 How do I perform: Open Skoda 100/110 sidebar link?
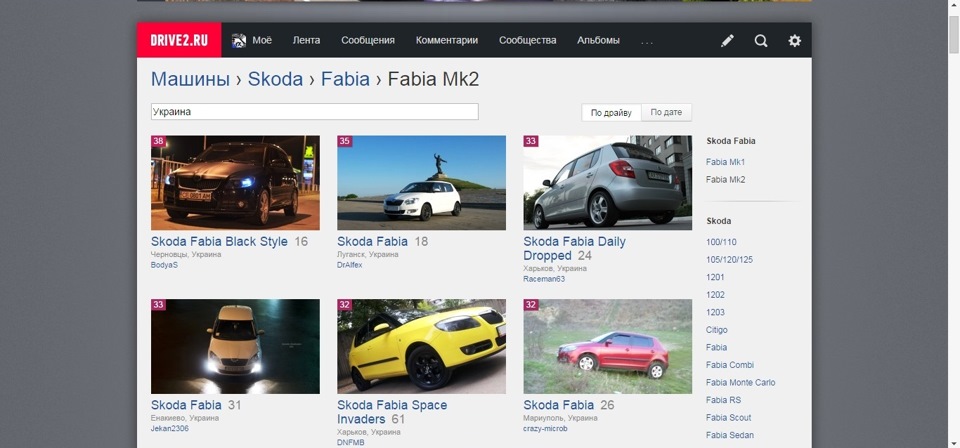(721, 242)
